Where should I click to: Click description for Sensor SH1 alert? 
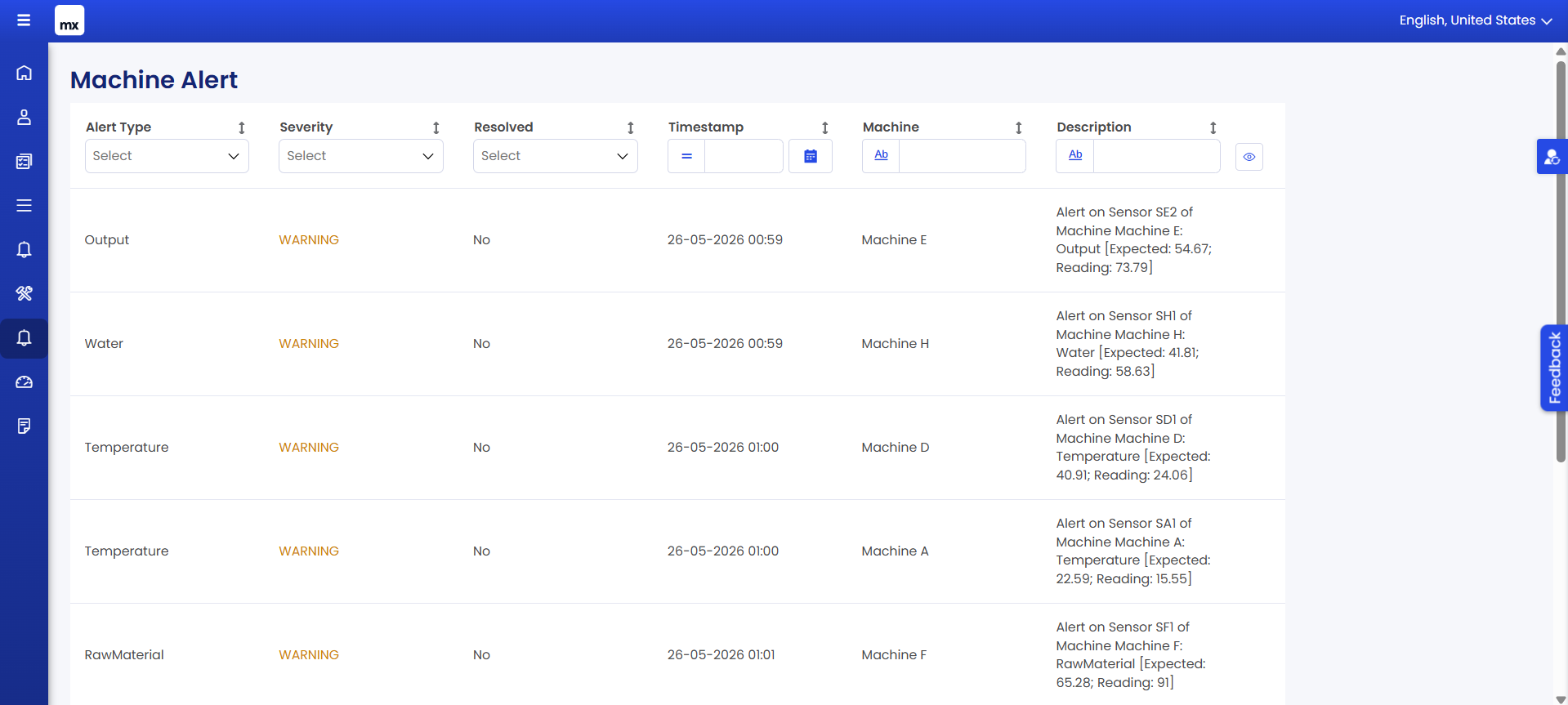[x=1128, y=344]
